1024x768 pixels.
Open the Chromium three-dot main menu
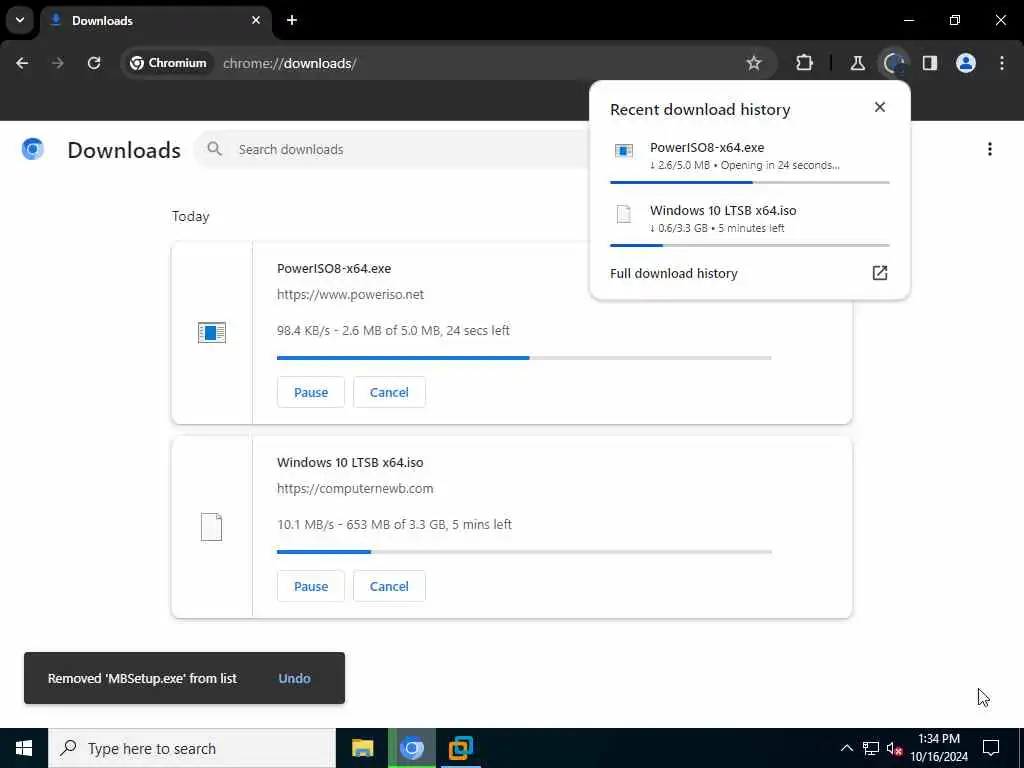tap(1002, 63)
